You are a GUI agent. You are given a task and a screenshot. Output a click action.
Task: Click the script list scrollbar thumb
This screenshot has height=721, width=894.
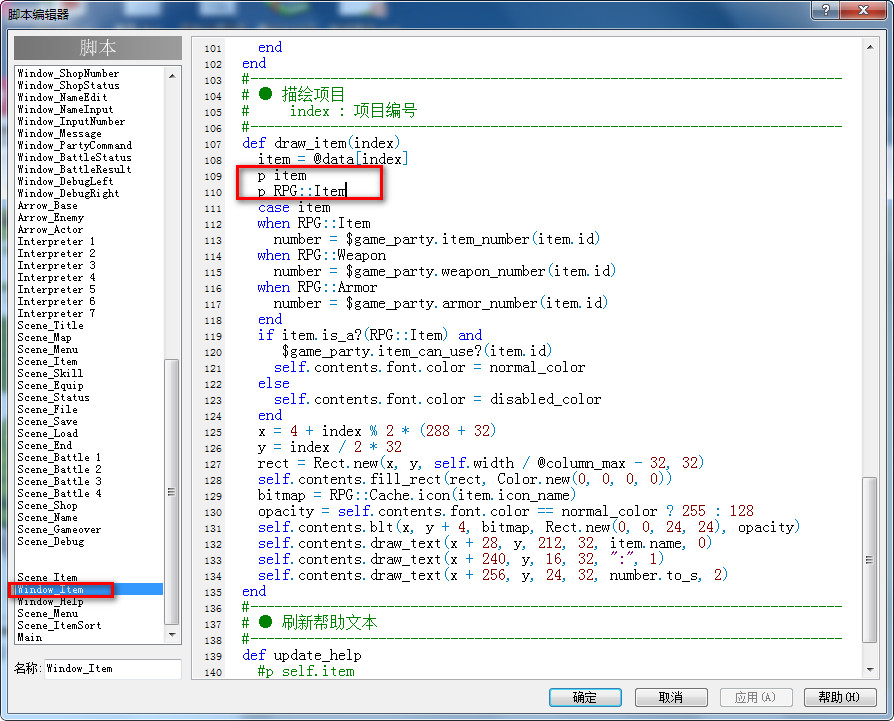(172, 492)
